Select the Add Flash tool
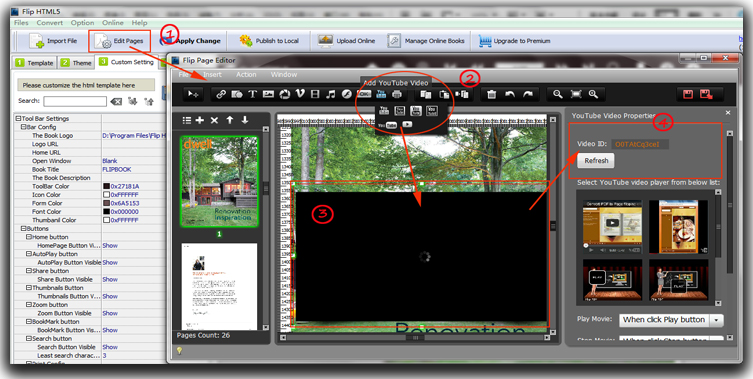This screenshot has height=379, width=753. (x=347, y=95)
